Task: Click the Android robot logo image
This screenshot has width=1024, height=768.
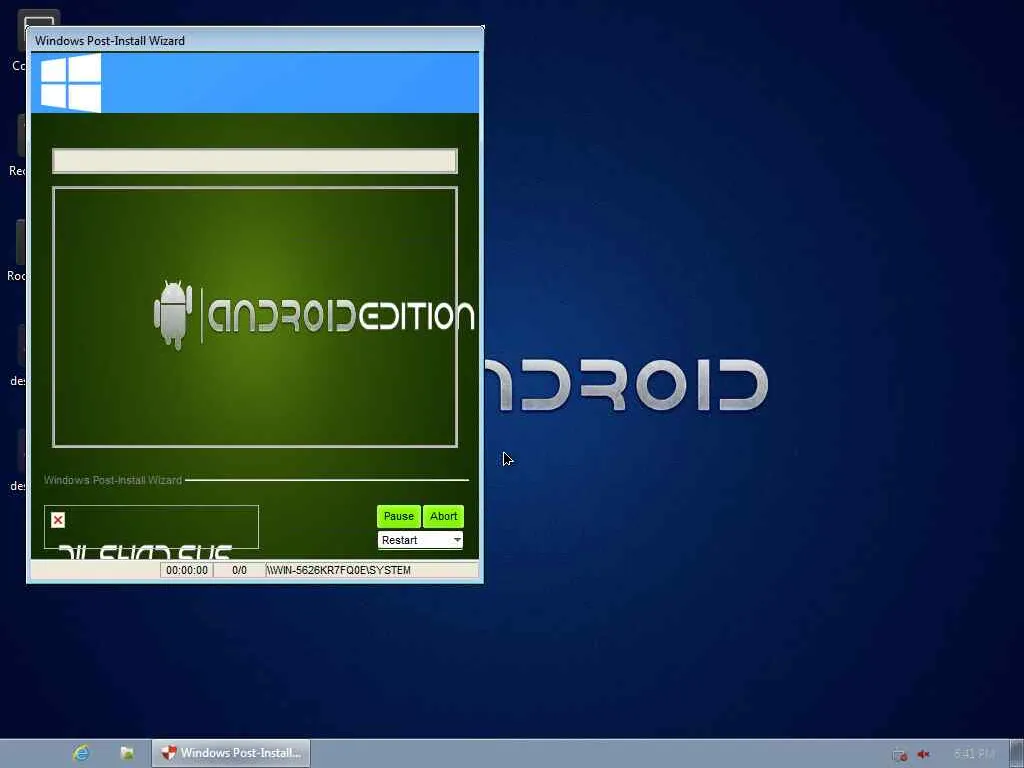Action: (173, 315)
